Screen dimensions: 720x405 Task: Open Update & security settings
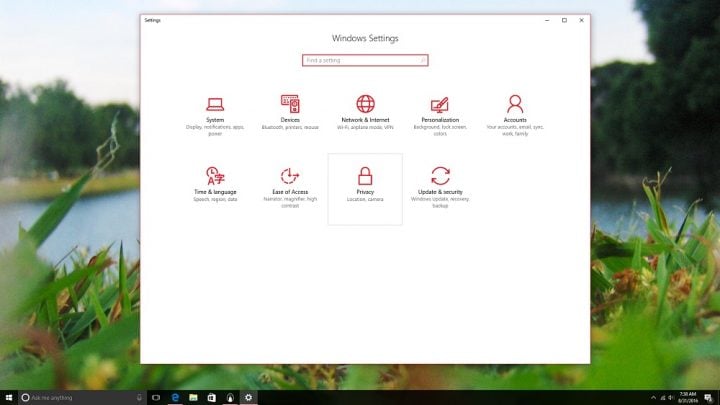(440, 189)
